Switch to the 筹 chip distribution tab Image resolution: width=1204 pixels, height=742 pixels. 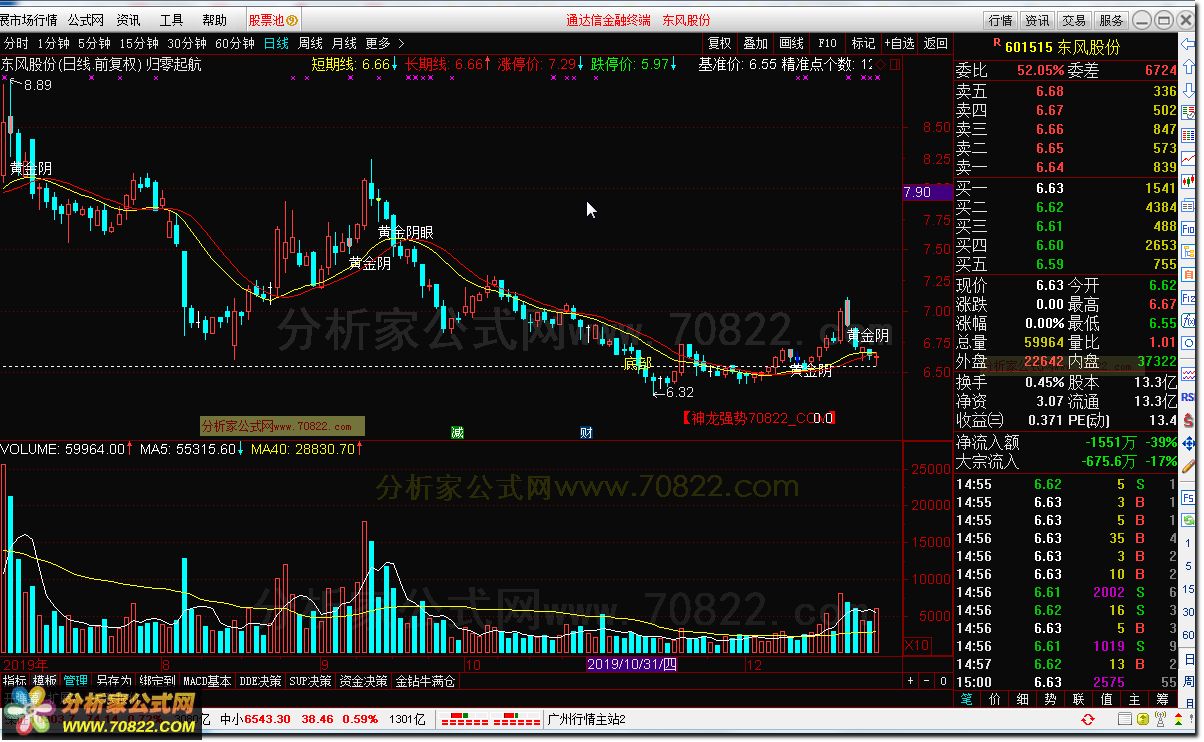coord(1161,699)
